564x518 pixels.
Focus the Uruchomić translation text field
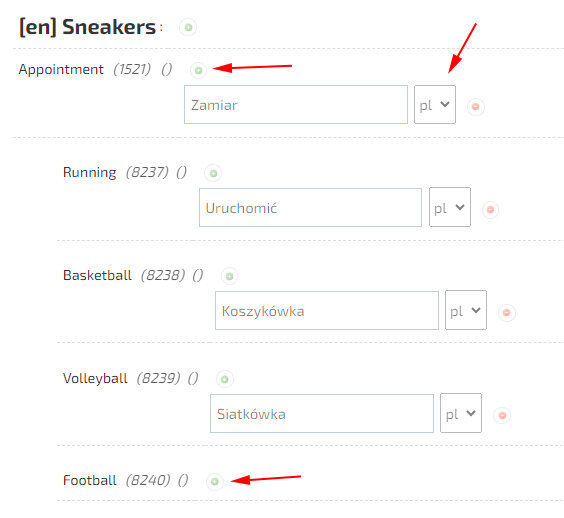[x=310, y=208]
